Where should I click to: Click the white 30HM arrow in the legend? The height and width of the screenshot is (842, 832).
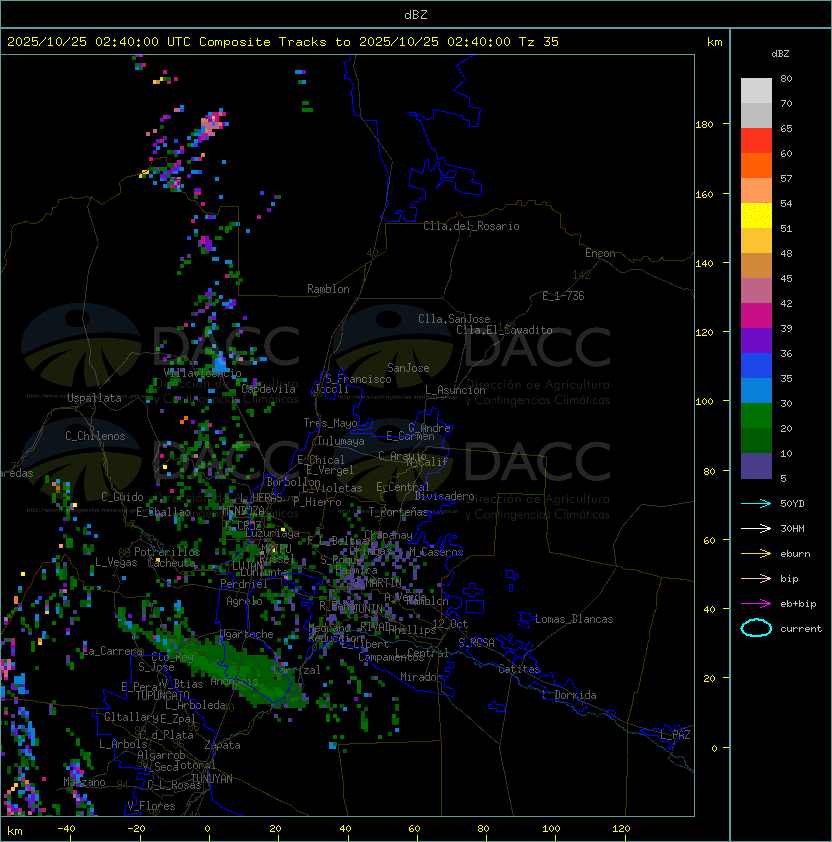(x=756, y=528)
